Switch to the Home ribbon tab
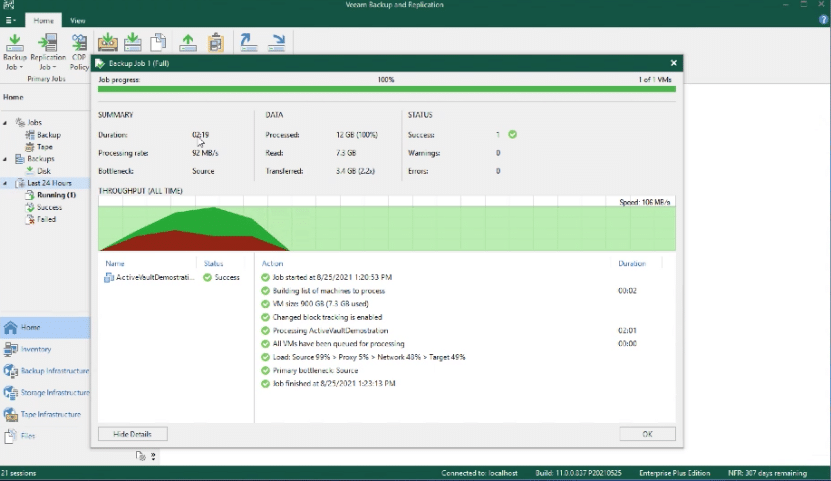Viewport: 831px width, 481px height. [43, 20]
